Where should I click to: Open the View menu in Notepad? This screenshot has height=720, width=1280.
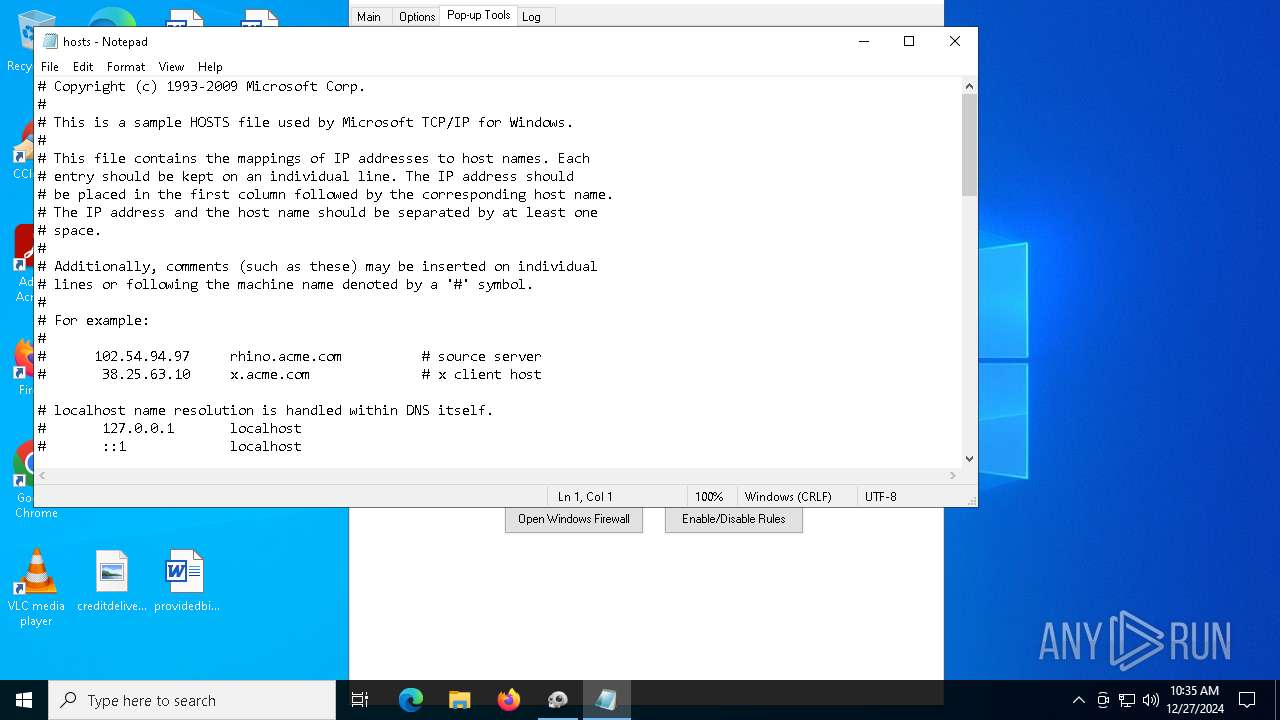(171, 67)
